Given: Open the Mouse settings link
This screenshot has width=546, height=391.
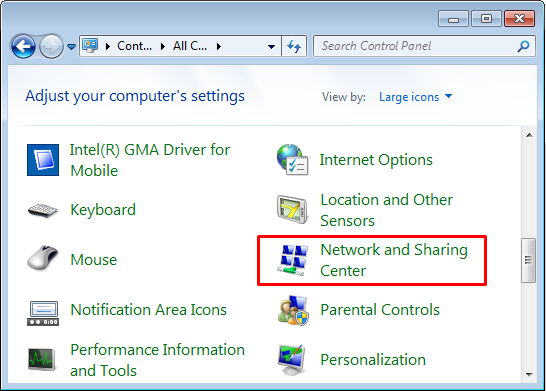Looking at the screenshot, I should pos(94,260).
